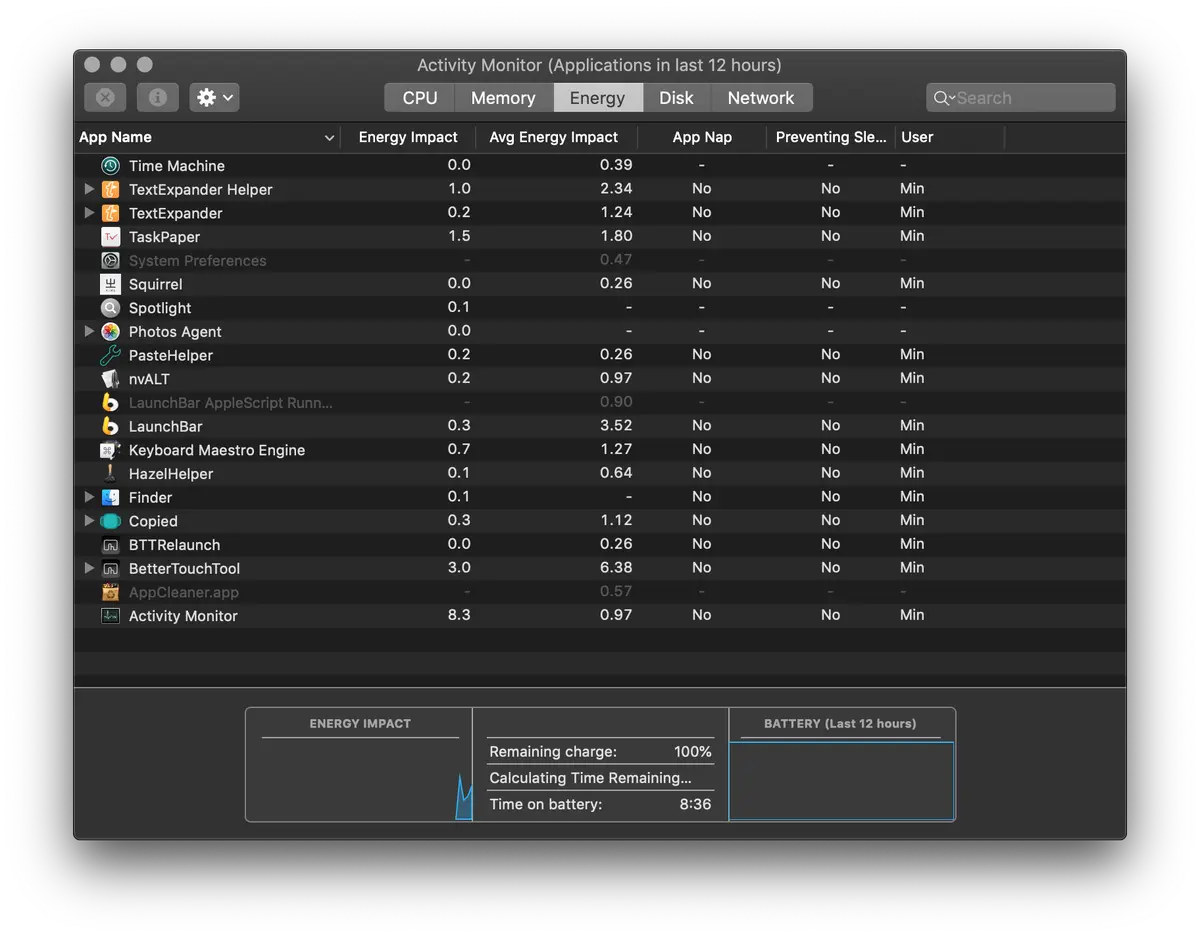Click the search magnifier icon
Viewport: 1200px width, 937px height.
[942, 98]
